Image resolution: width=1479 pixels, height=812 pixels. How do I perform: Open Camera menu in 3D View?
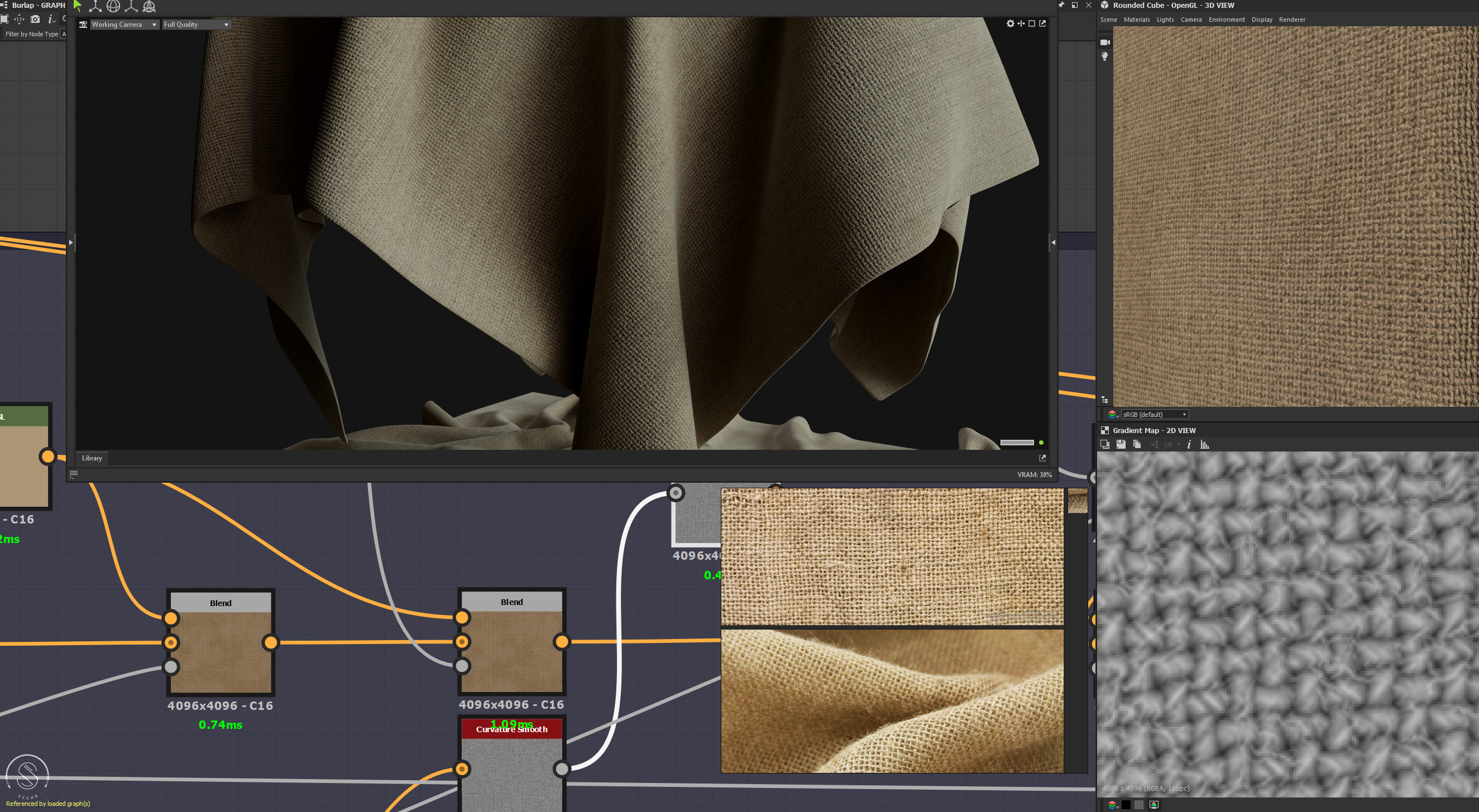tap(1191, 20)
